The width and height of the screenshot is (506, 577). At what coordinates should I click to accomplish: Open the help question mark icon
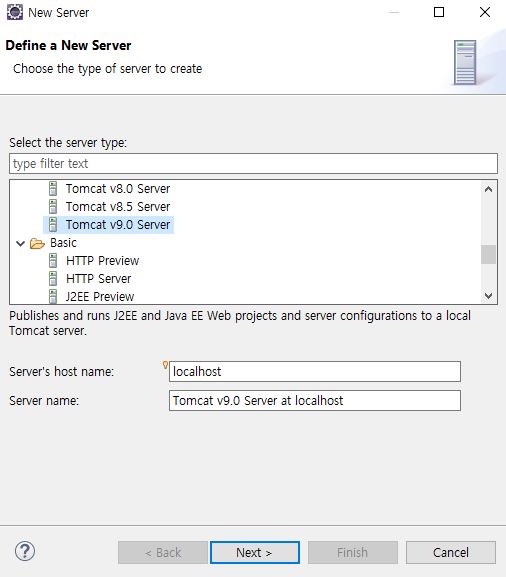pos(25,551)
